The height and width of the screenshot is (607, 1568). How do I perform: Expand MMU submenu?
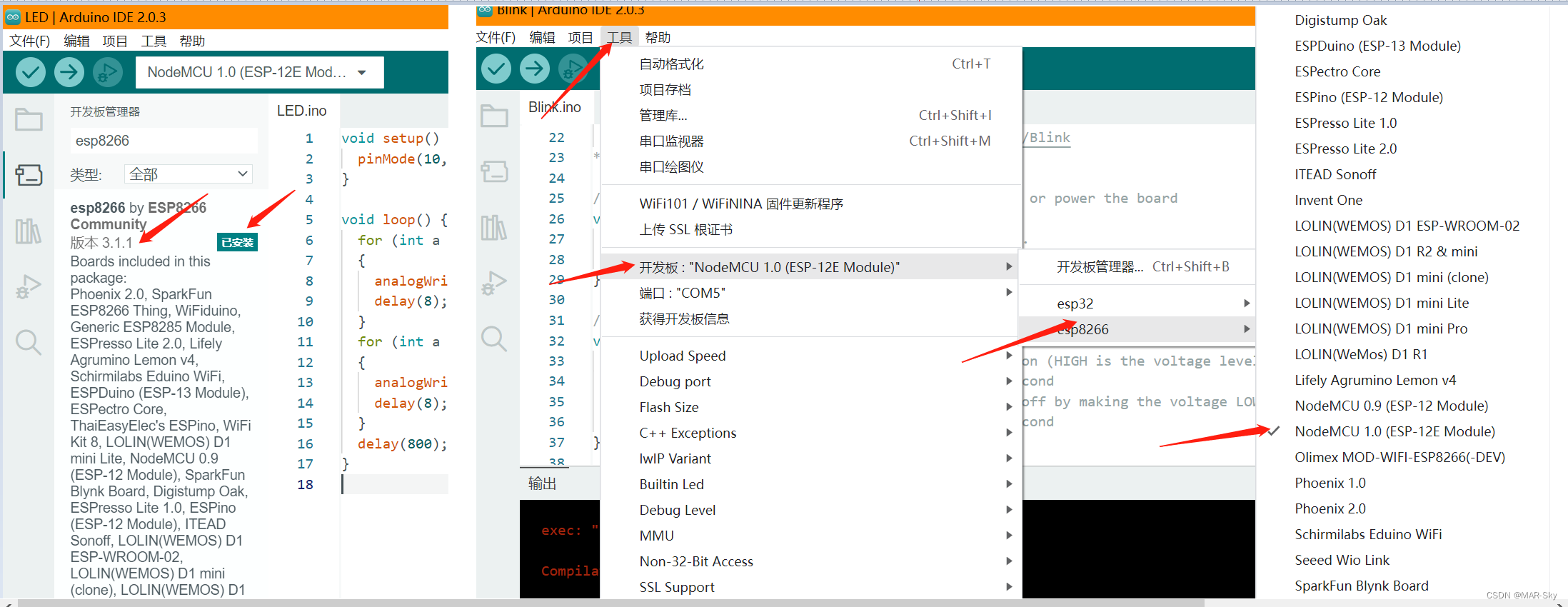pos(812,536)
